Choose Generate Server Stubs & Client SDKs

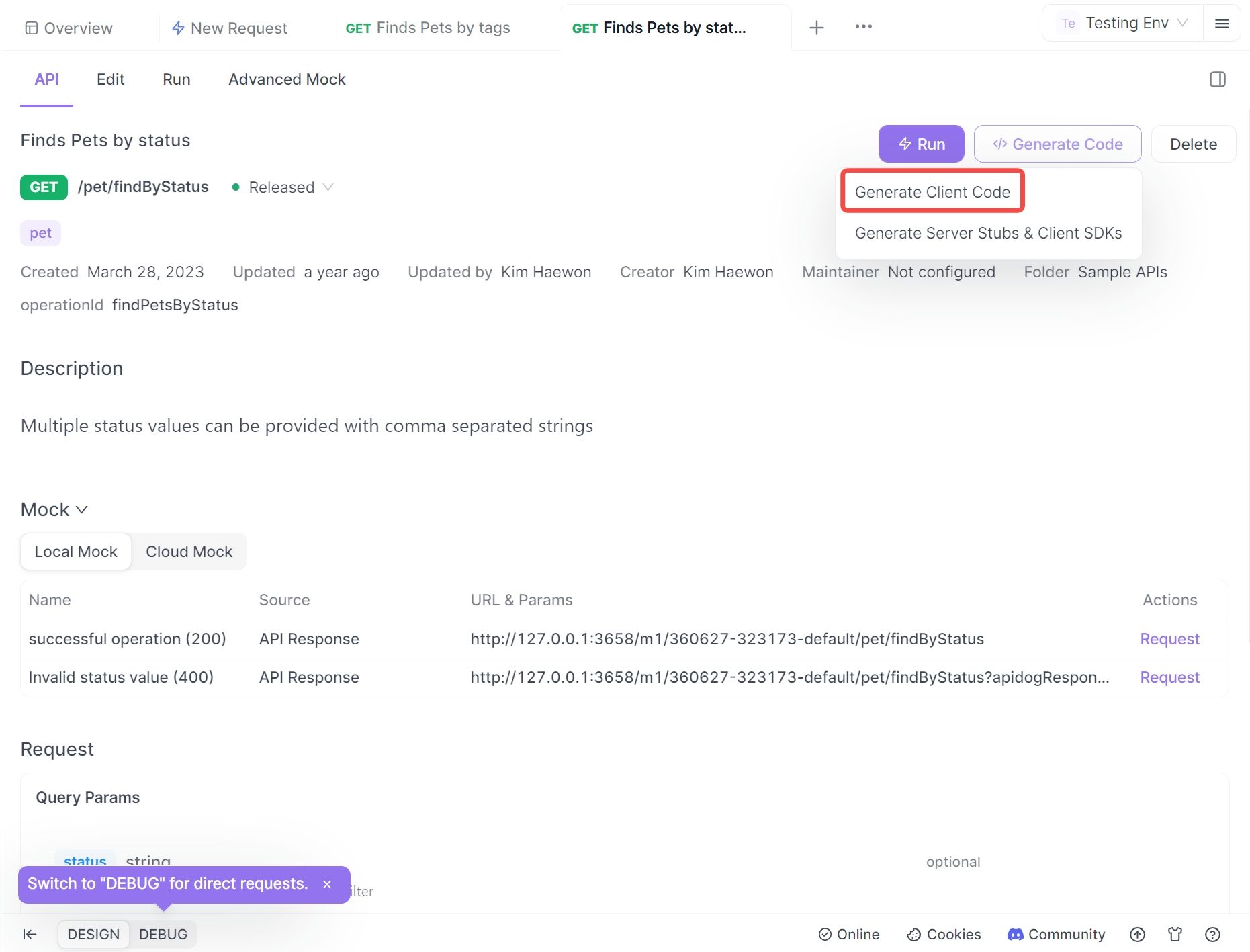(x=988, y=233)
